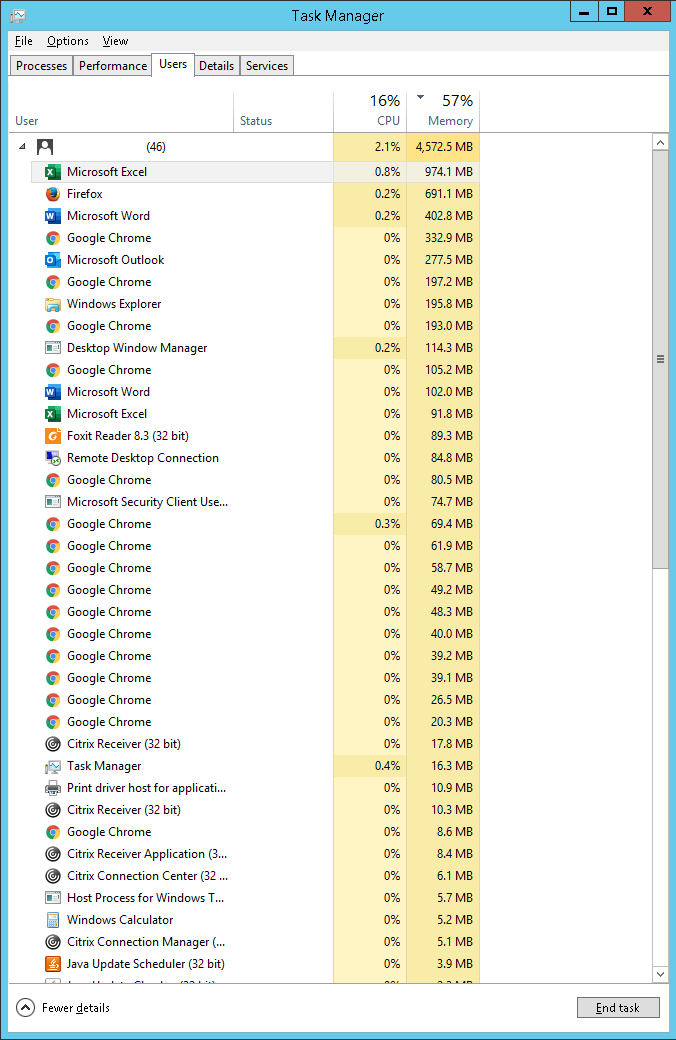
Task: Click the Word icon using 402.8 MB
Action: (52, 216)
